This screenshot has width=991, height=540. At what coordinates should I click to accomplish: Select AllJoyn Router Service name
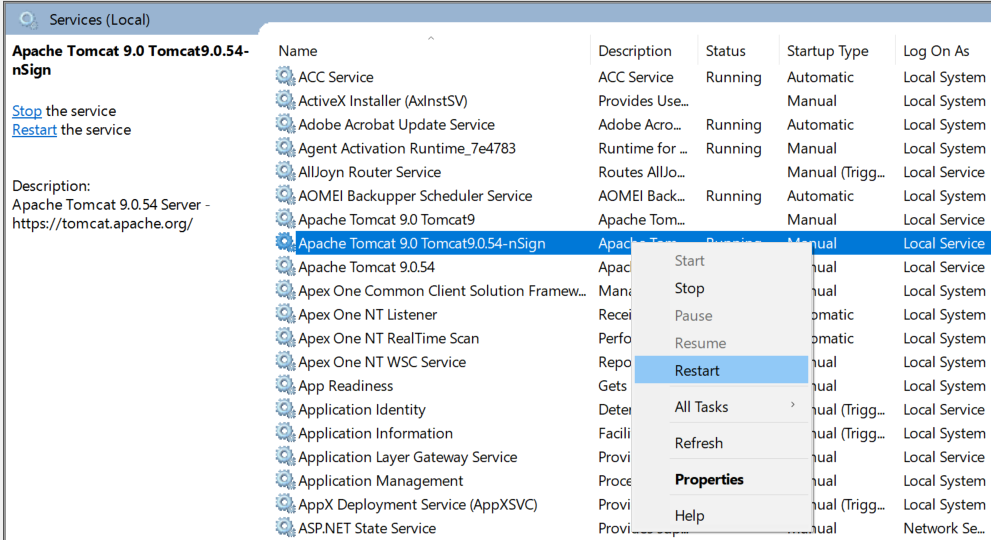coord(370,172)
